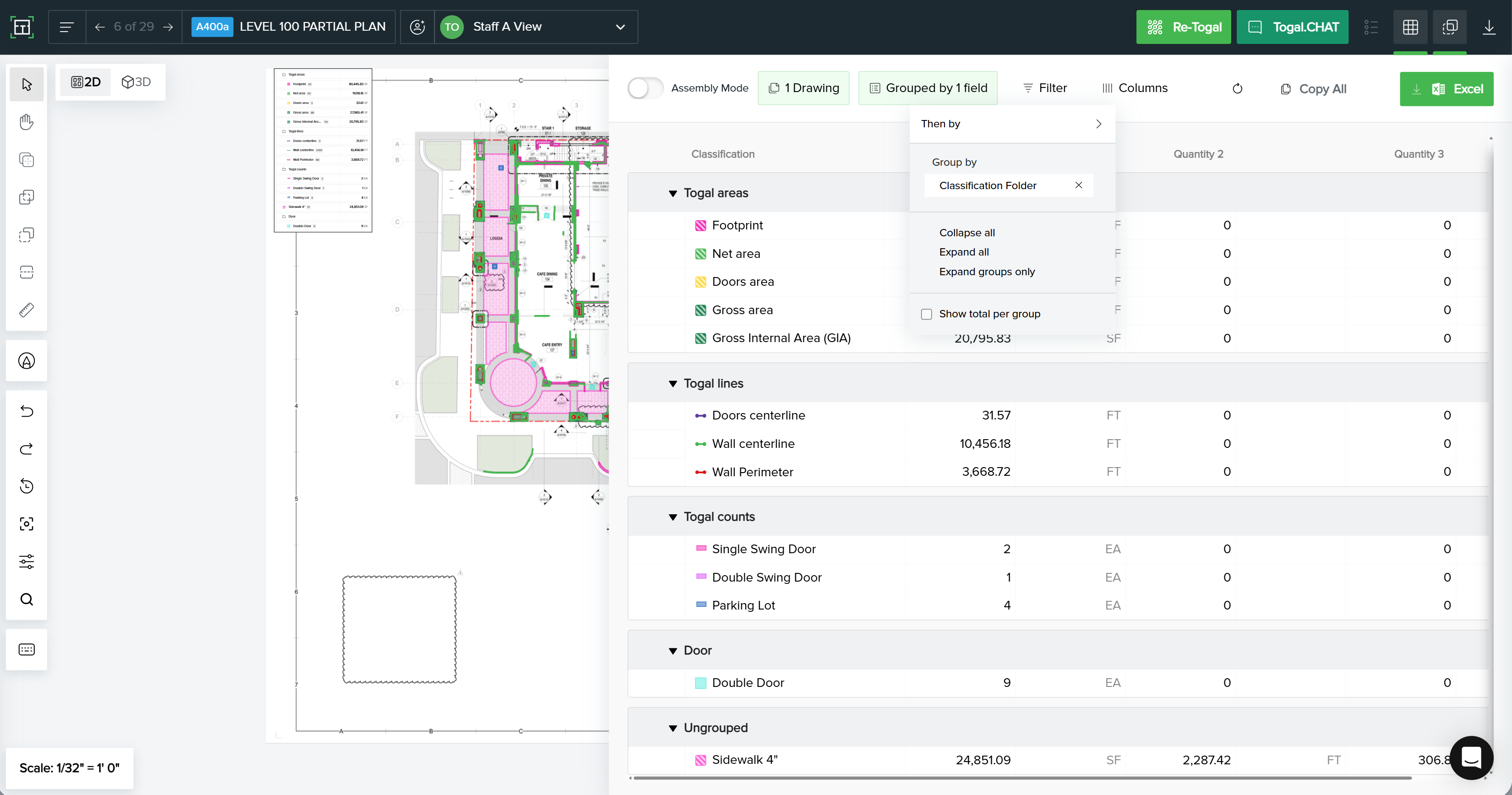Select the hand pan tool
The image size is (1512, 795).
click(x=27, y=122)
